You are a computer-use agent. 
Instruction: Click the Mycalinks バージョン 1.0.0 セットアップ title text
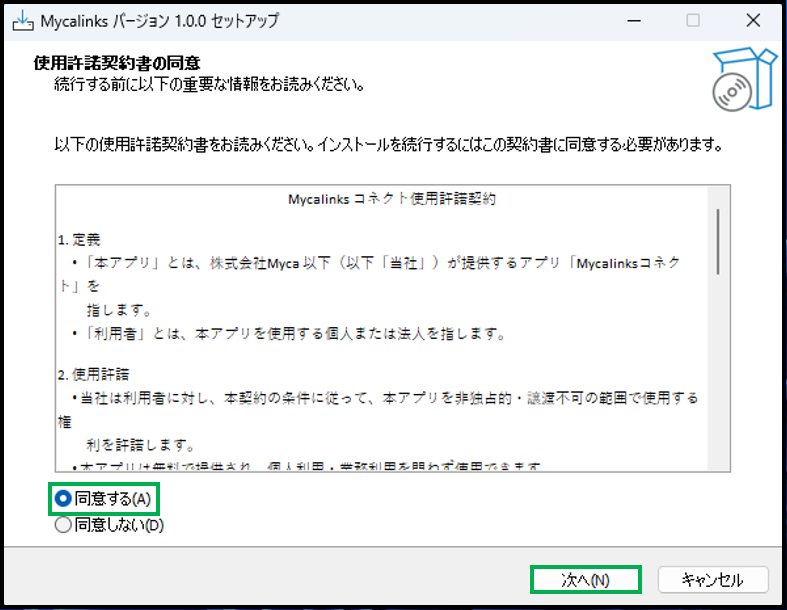coord(160,21)
